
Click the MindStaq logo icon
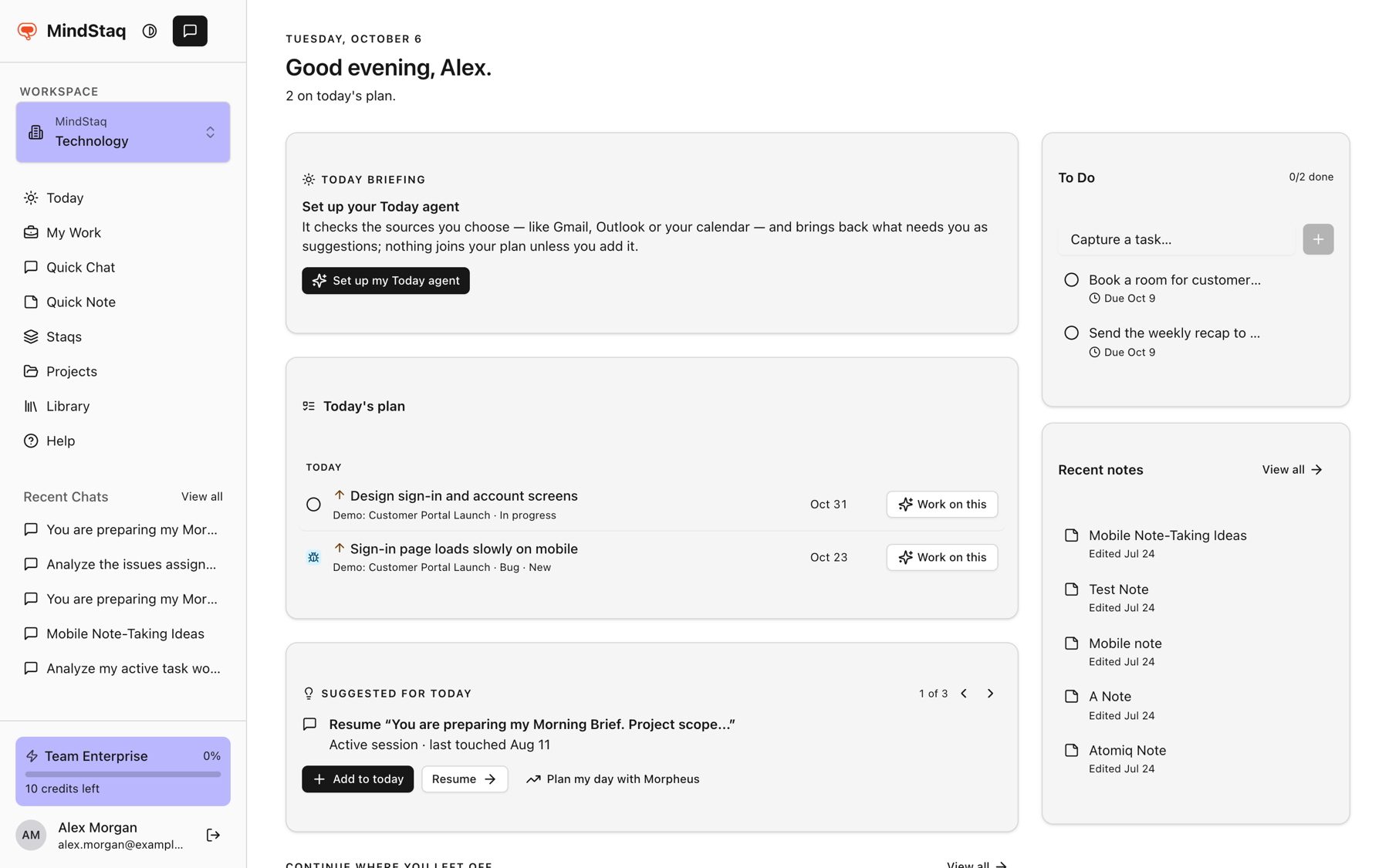click(27, 31)
